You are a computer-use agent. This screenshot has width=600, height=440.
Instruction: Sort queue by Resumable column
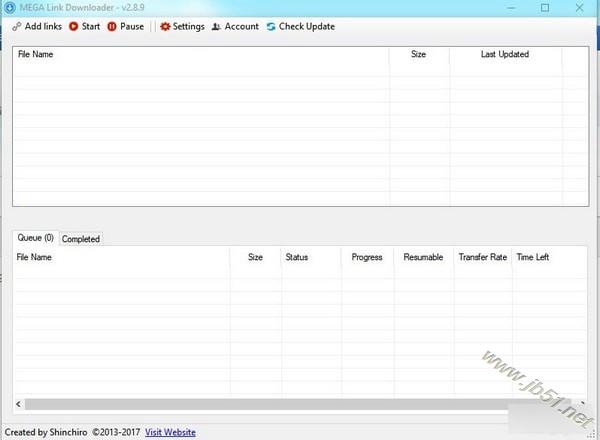pos(423,257)
